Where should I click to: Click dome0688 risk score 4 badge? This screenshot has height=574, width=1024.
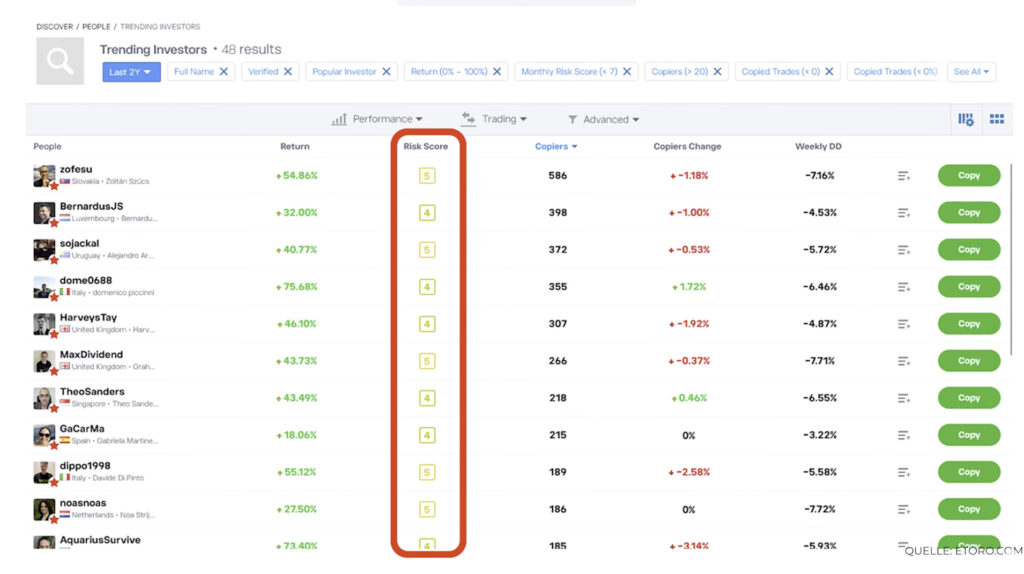tap(427, 287)
